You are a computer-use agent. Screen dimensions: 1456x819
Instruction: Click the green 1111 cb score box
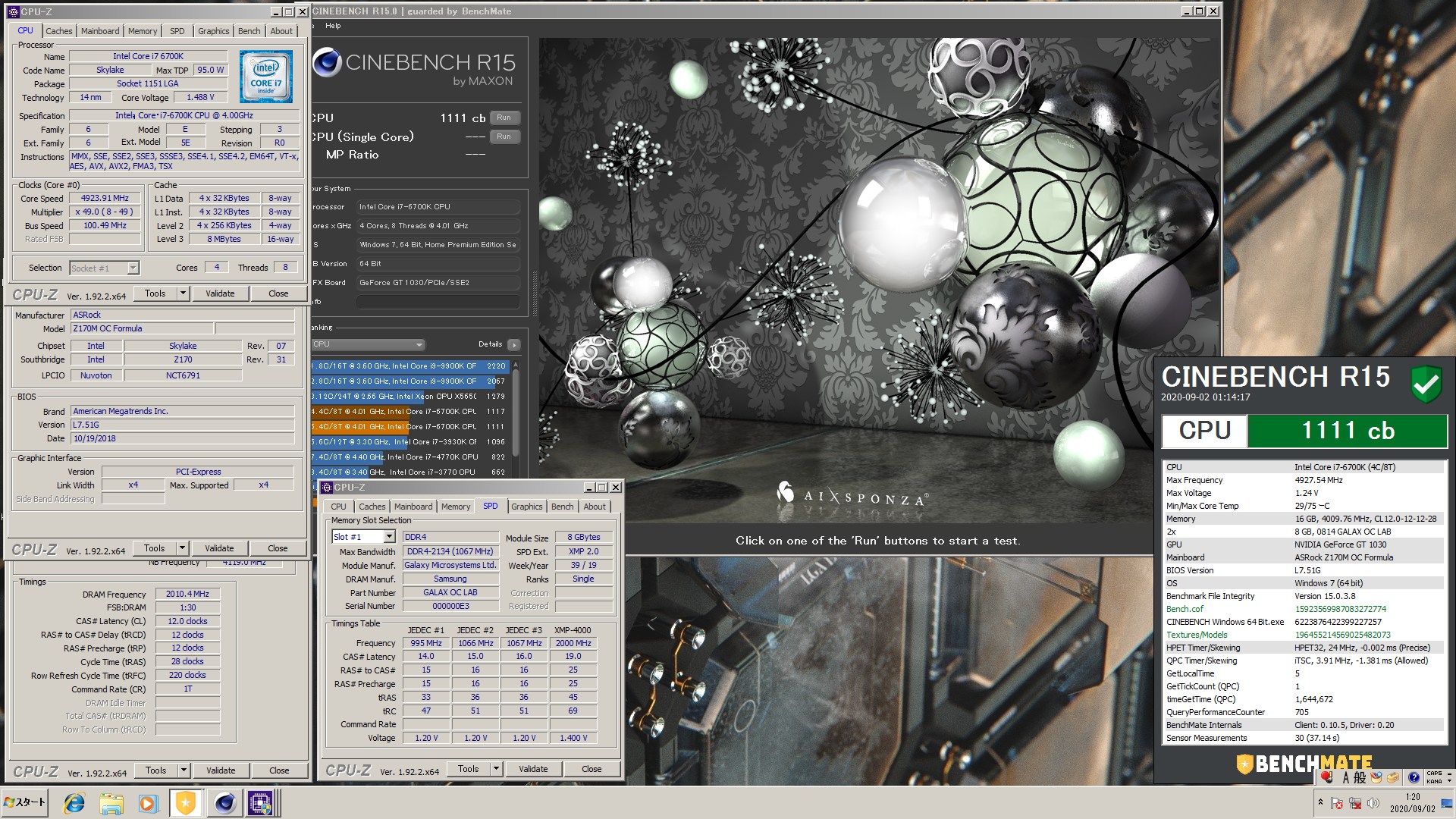1348,431
